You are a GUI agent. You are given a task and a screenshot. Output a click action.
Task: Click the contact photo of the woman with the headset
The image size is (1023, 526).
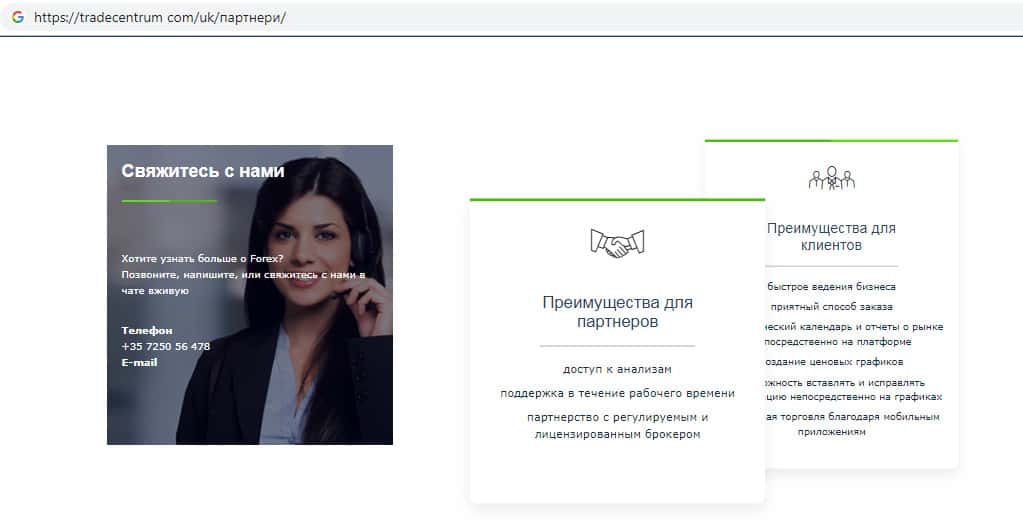250,295
